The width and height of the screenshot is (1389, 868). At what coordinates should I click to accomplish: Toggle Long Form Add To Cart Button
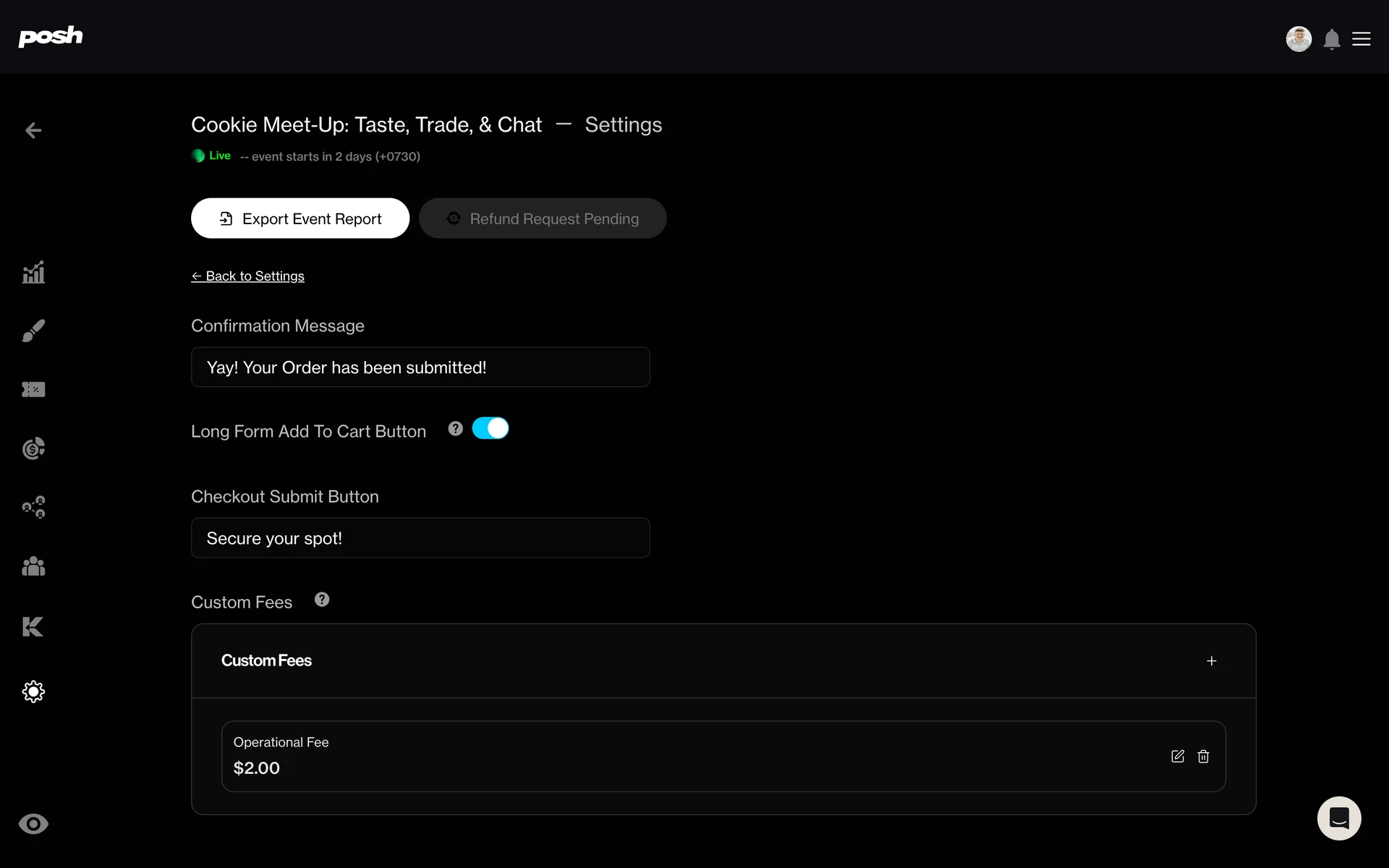coord(490,428)
